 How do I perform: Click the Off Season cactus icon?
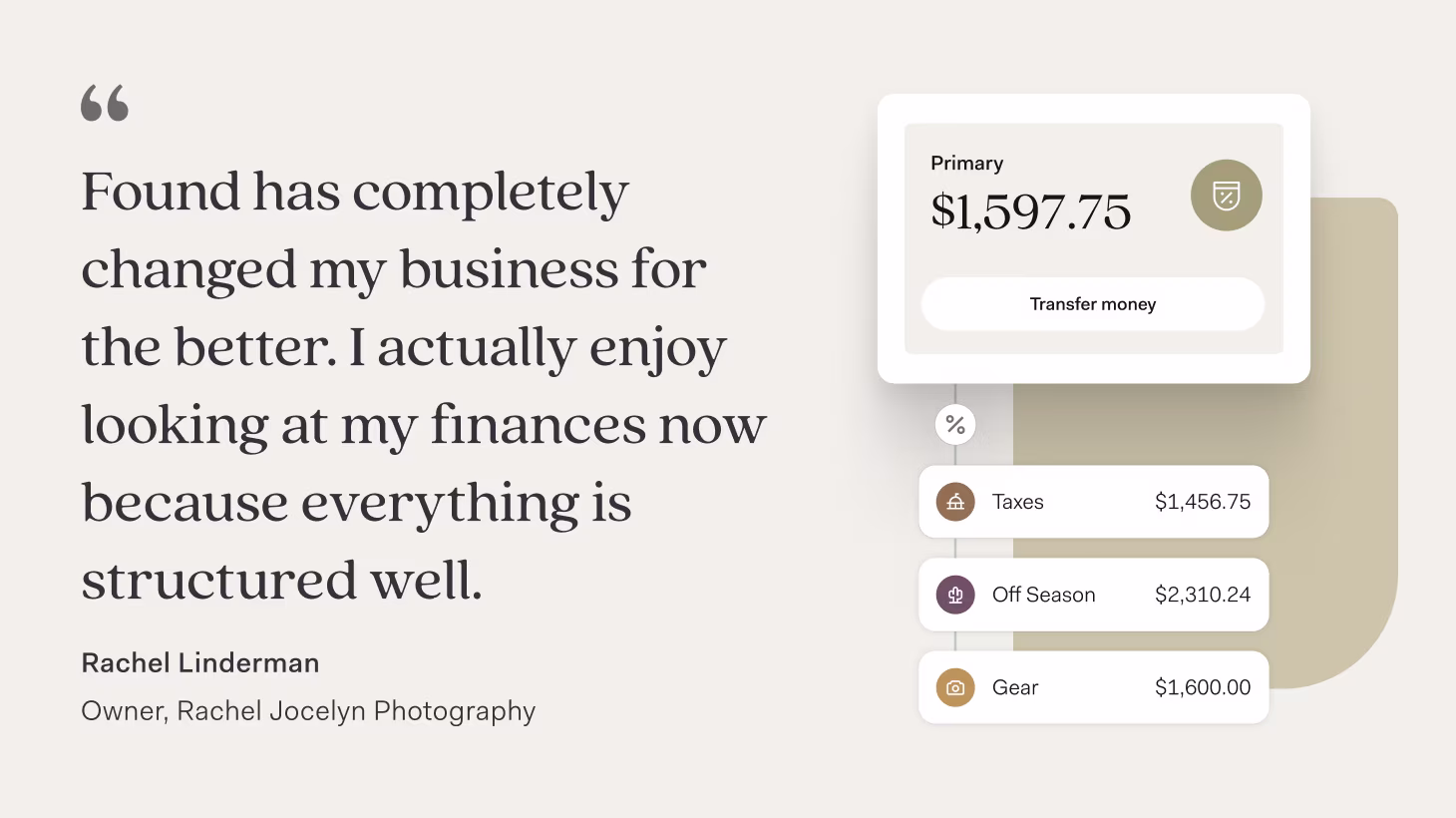click(955, 595)
